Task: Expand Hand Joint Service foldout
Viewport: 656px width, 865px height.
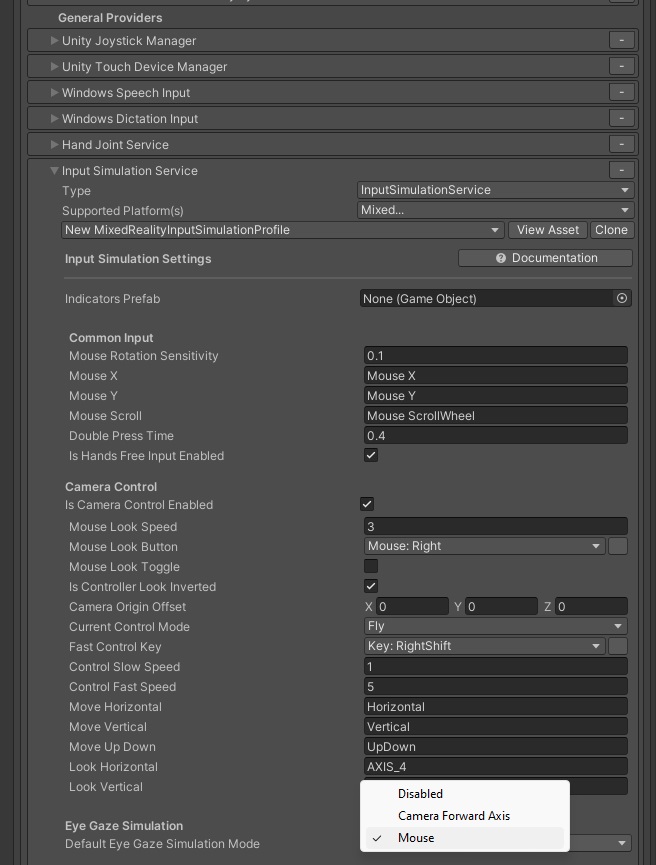Action: (54, 144)
